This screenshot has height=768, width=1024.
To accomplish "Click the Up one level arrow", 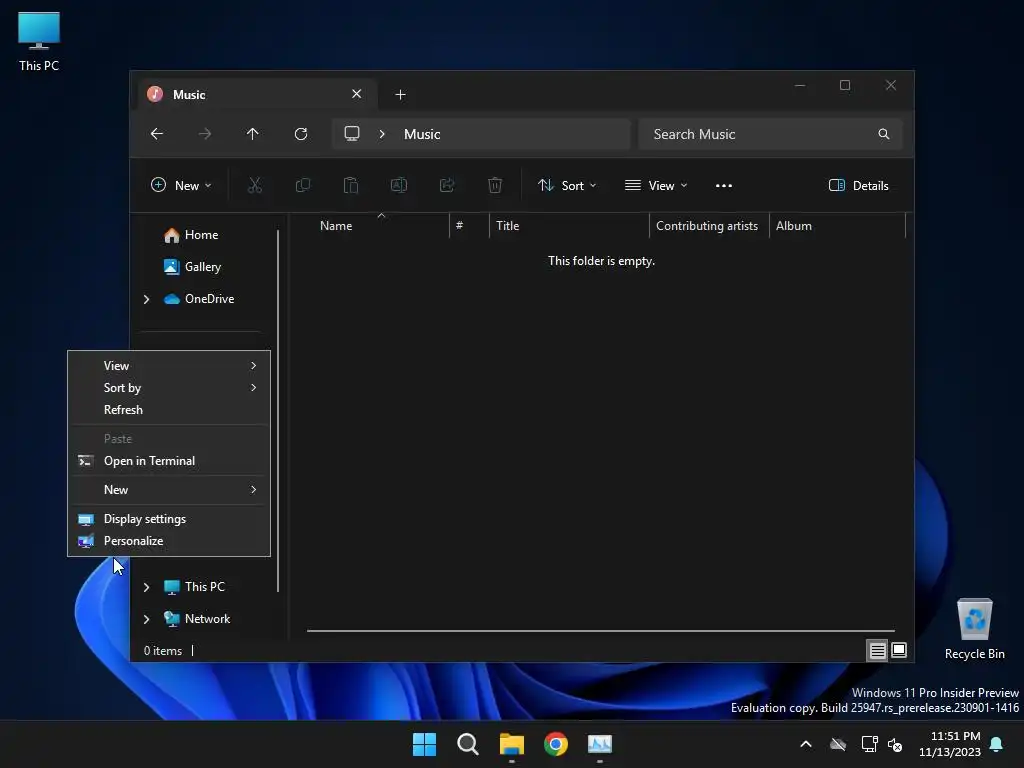I will (x=253, y=134).
